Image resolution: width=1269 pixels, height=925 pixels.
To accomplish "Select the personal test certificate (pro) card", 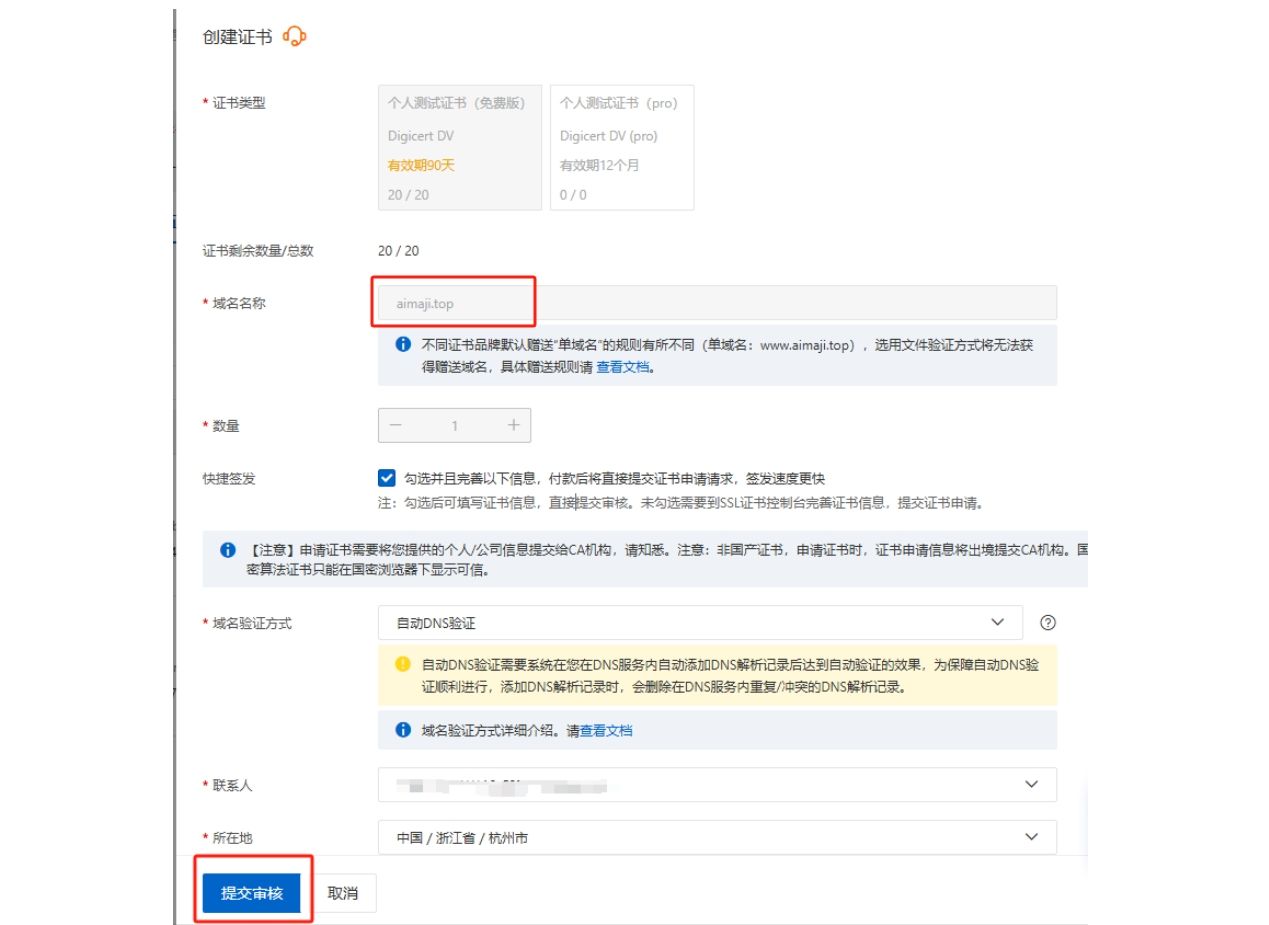I will tap(622, 147).
